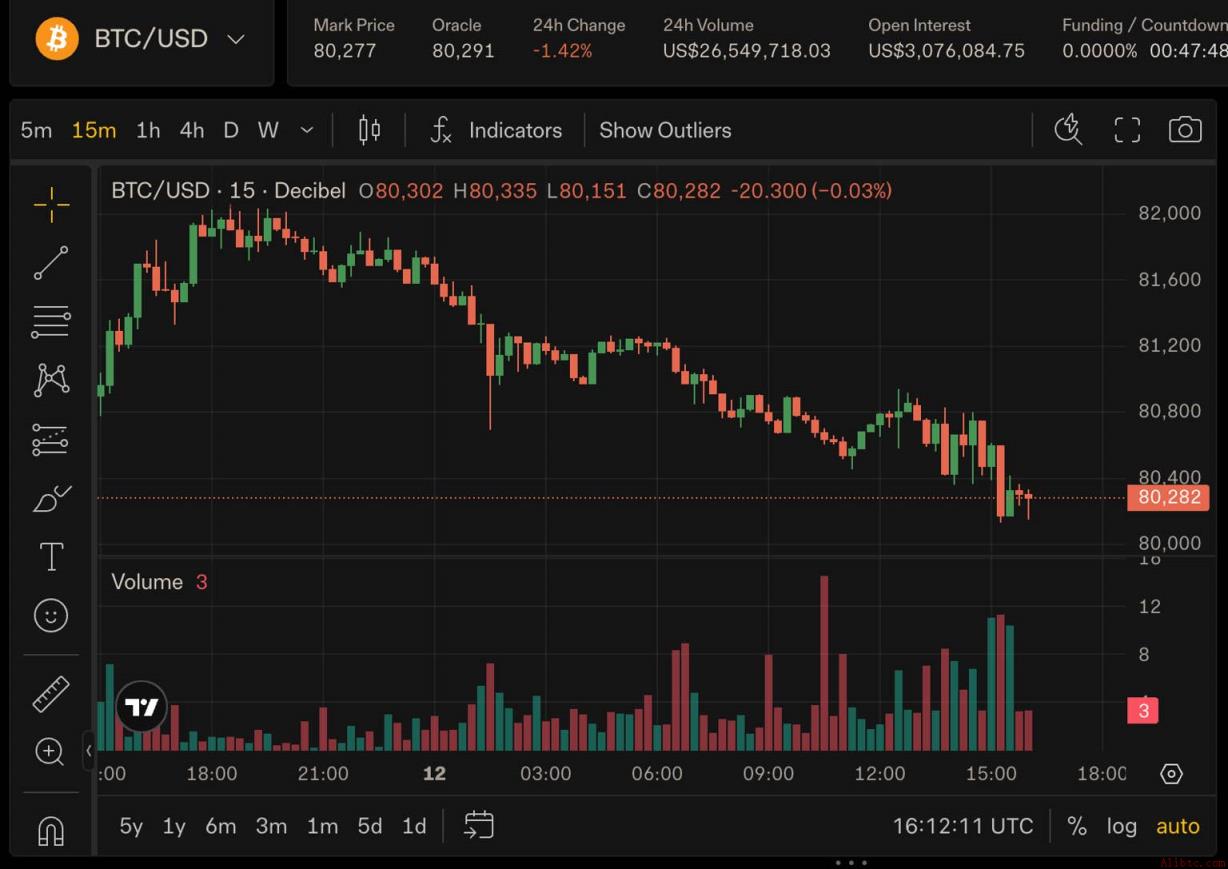Click the volume value 3 badge
The image size is (1228, 869).
(x=1143, y=710)
